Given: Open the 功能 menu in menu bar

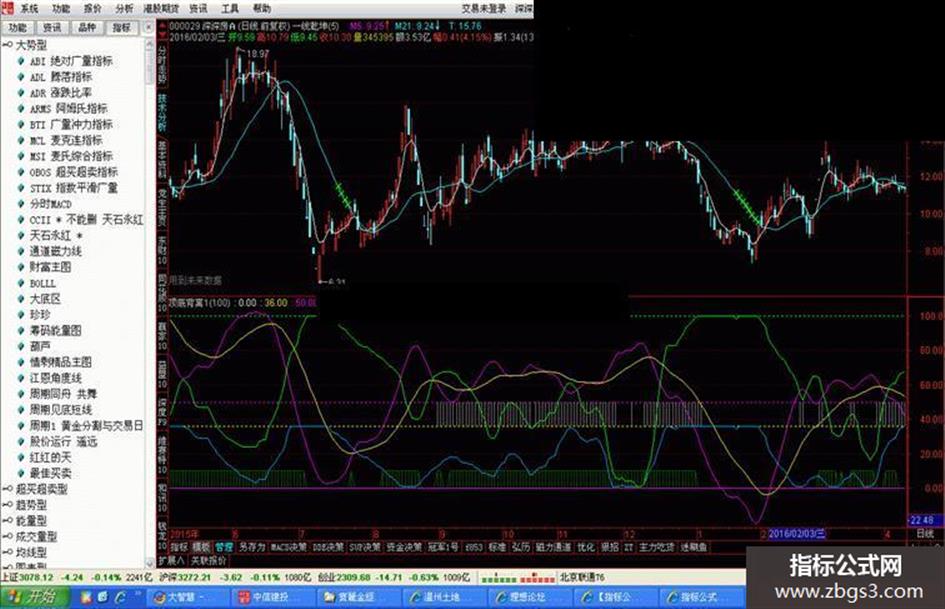Looking at the screenshot, I should 61,8.
